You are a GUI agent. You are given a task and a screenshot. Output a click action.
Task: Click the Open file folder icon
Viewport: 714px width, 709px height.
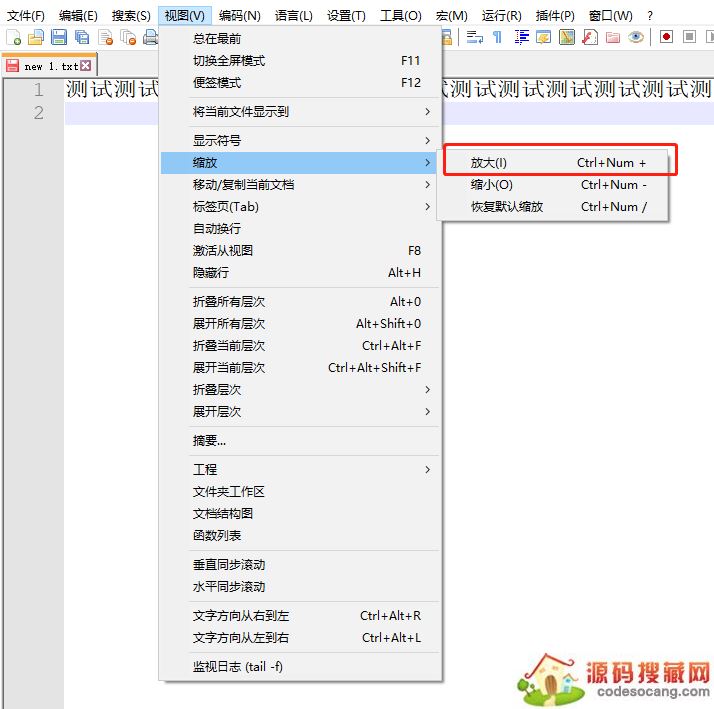pyautogui.click(x=35, y=38)
